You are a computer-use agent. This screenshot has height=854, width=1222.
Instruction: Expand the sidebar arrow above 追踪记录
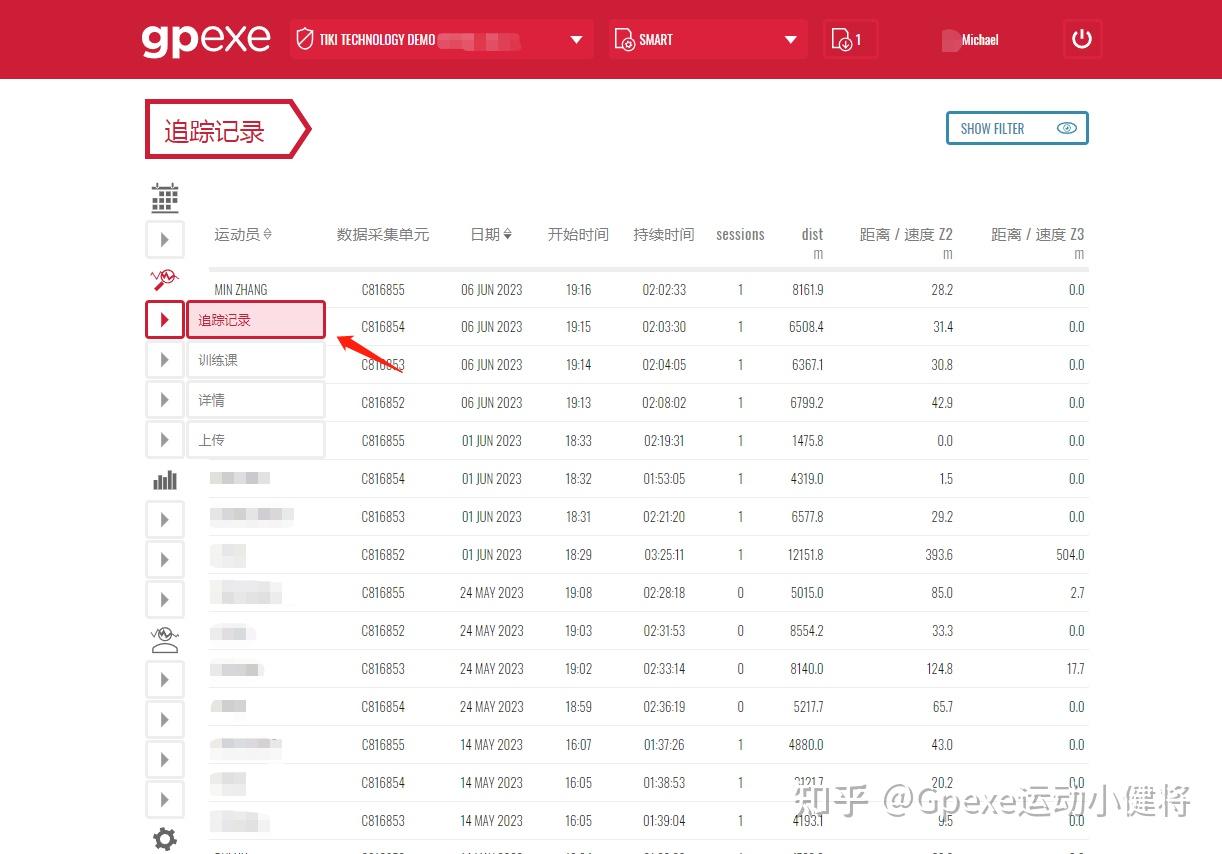[x=164, y=239]
